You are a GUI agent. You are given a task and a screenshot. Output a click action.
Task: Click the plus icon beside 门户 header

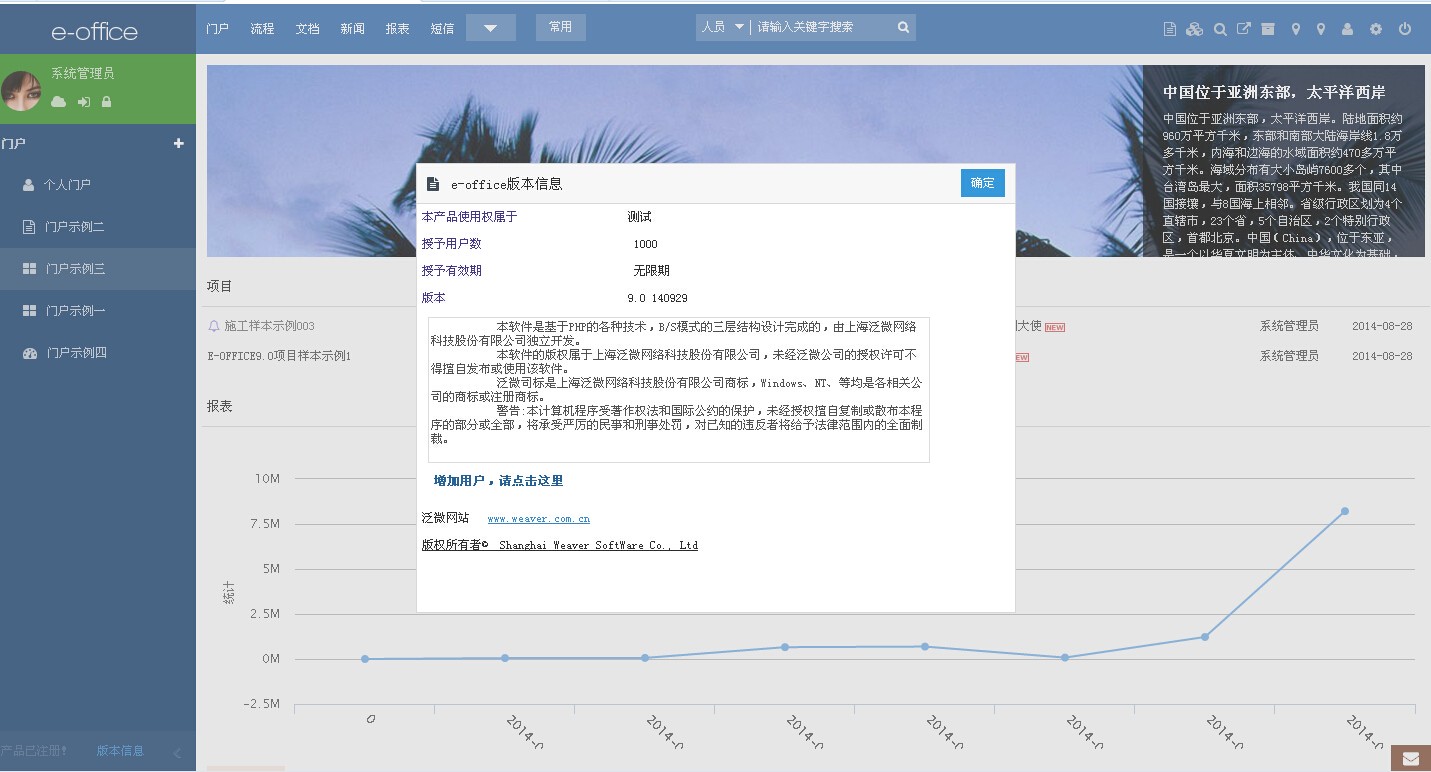179,143
